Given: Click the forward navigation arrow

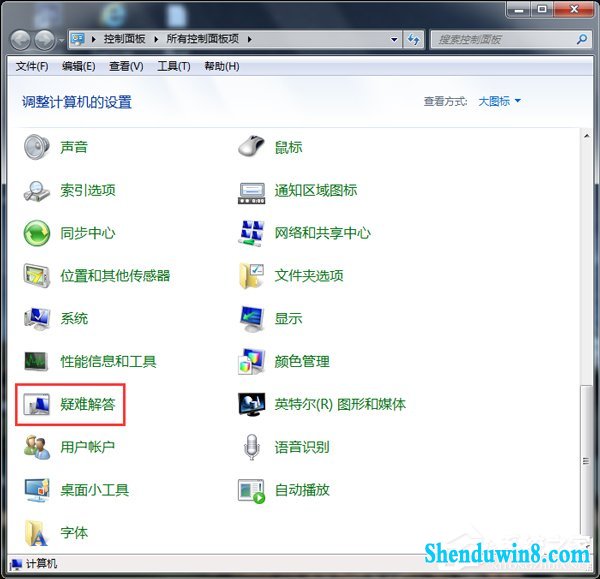Looking at the screenshot, I should pyautogui.click(x=45, y=40).
